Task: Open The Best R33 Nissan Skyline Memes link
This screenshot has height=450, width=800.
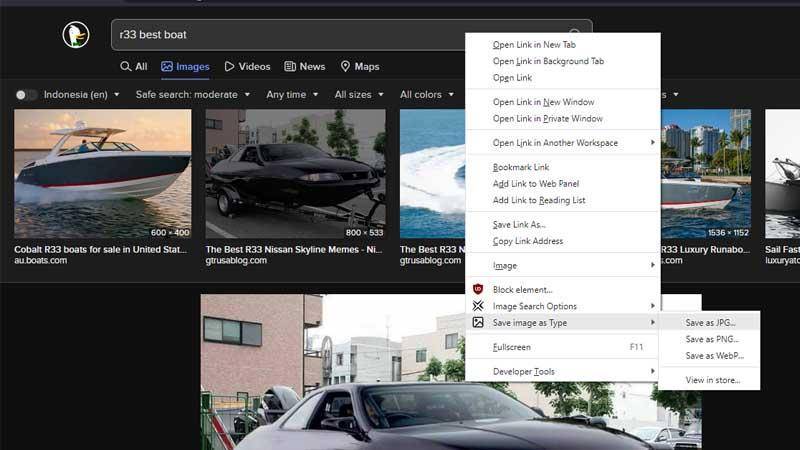Action: tap(294, 249)
